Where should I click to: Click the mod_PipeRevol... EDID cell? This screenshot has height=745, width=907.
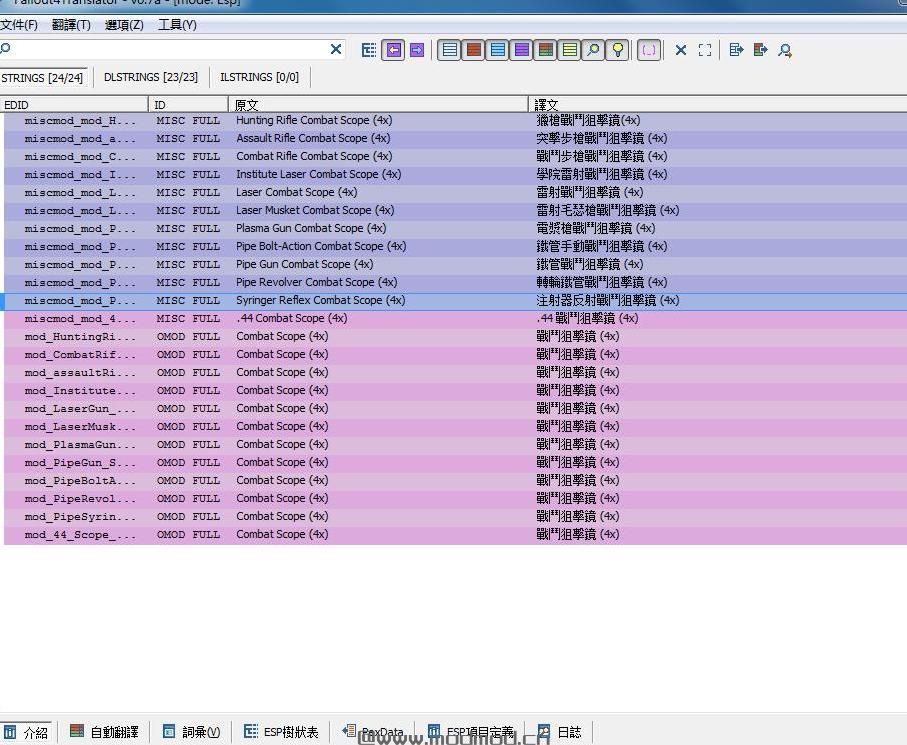click(x=80, y=499)
